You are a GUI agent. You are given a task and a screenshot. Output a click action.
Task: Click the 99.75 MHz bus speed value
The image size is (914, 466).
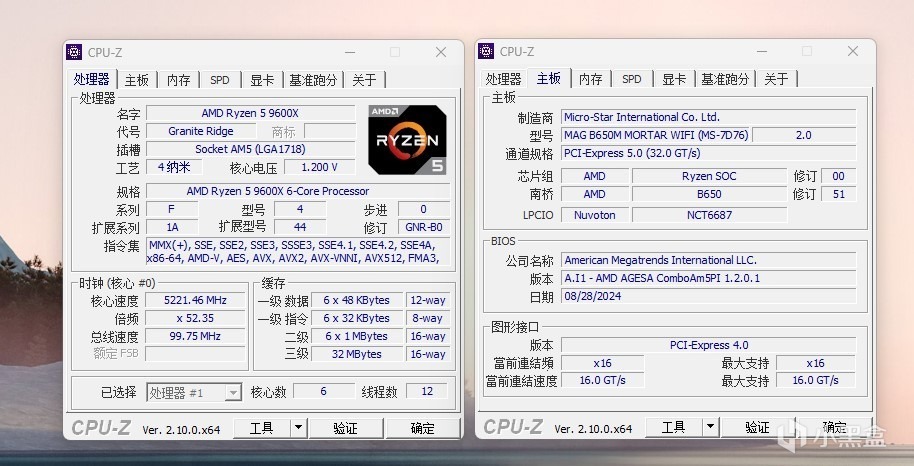[x=195, y=337]
